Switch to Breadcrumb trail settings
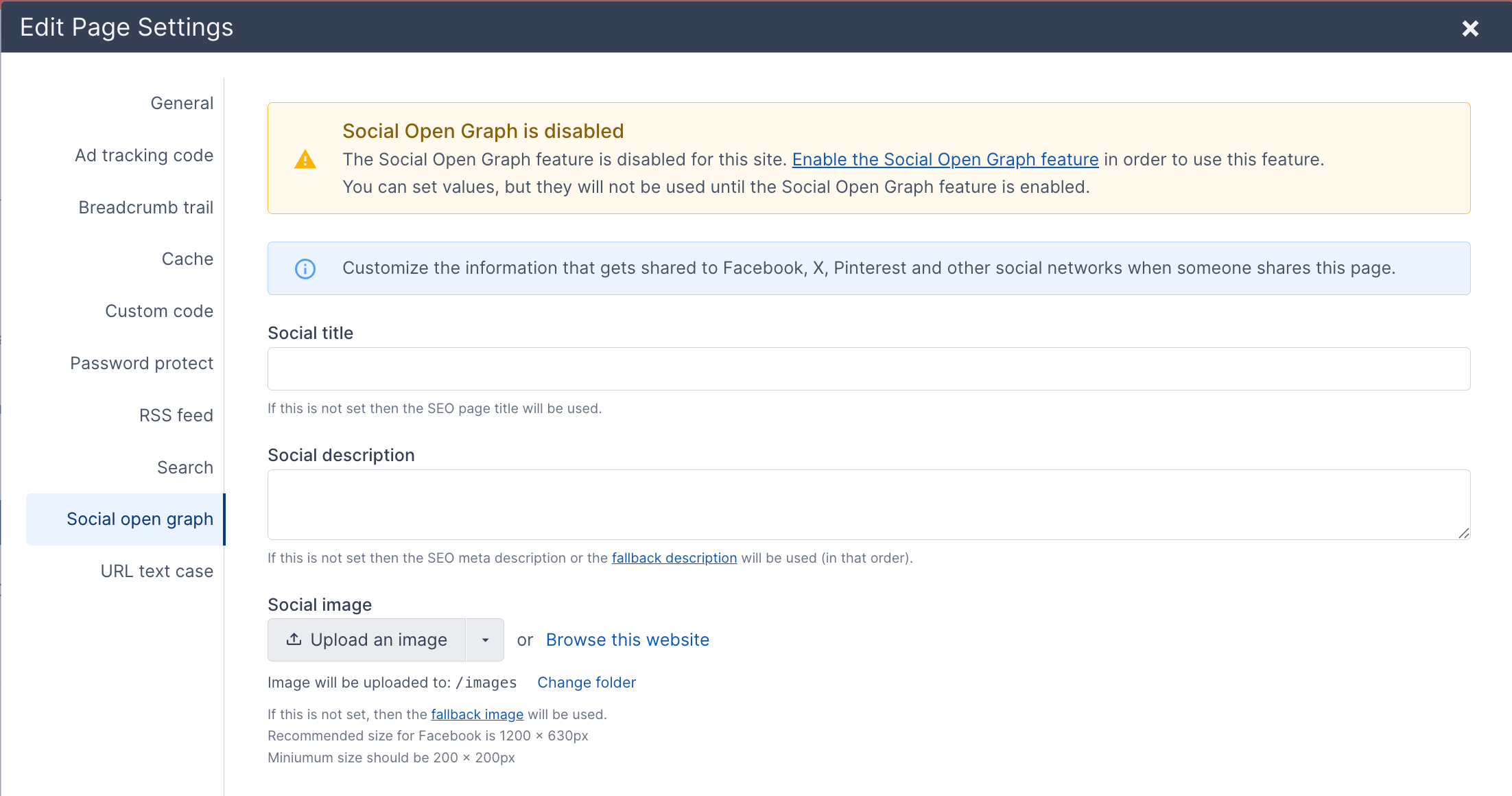The height and width of the screenshot is (796, 1512). 145,207
